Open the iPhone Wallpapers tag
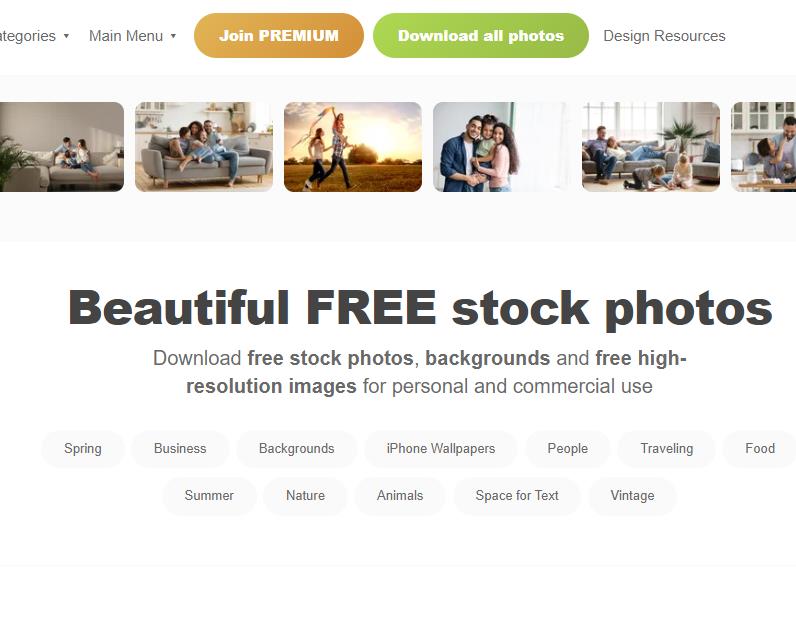 pos(441,449)
